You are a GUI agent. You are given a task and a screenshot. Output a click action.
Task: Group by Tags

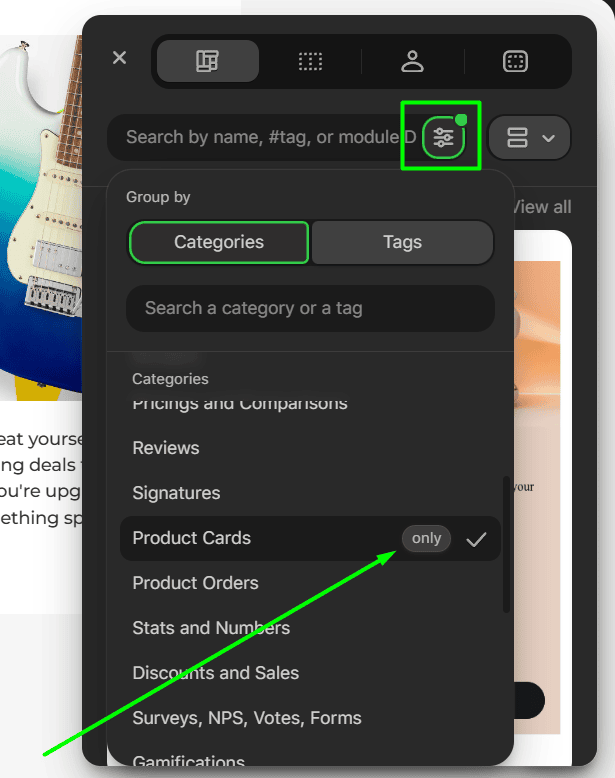click(402, 242)
